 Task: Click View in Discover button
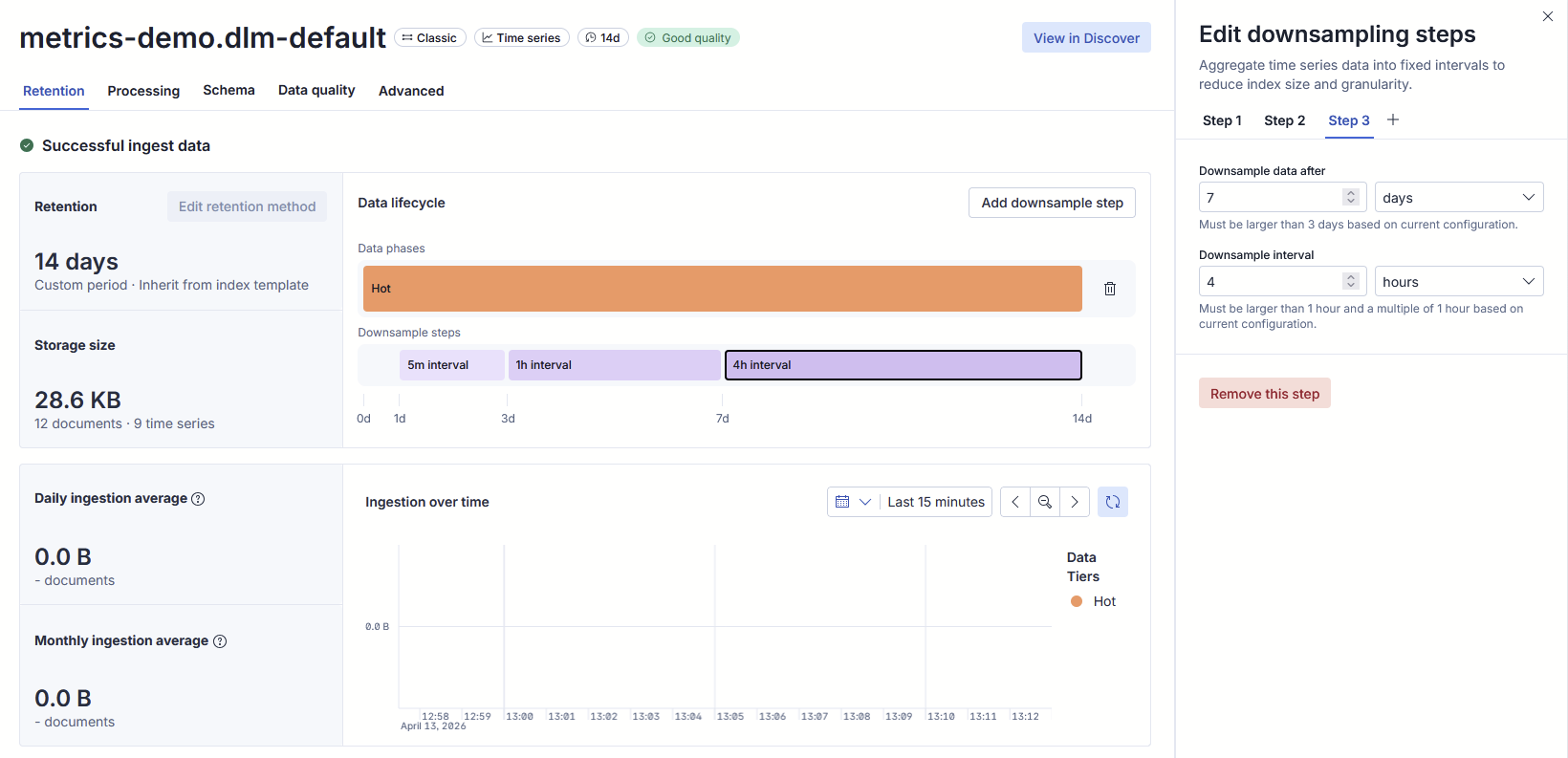(x=1086, y=38)
